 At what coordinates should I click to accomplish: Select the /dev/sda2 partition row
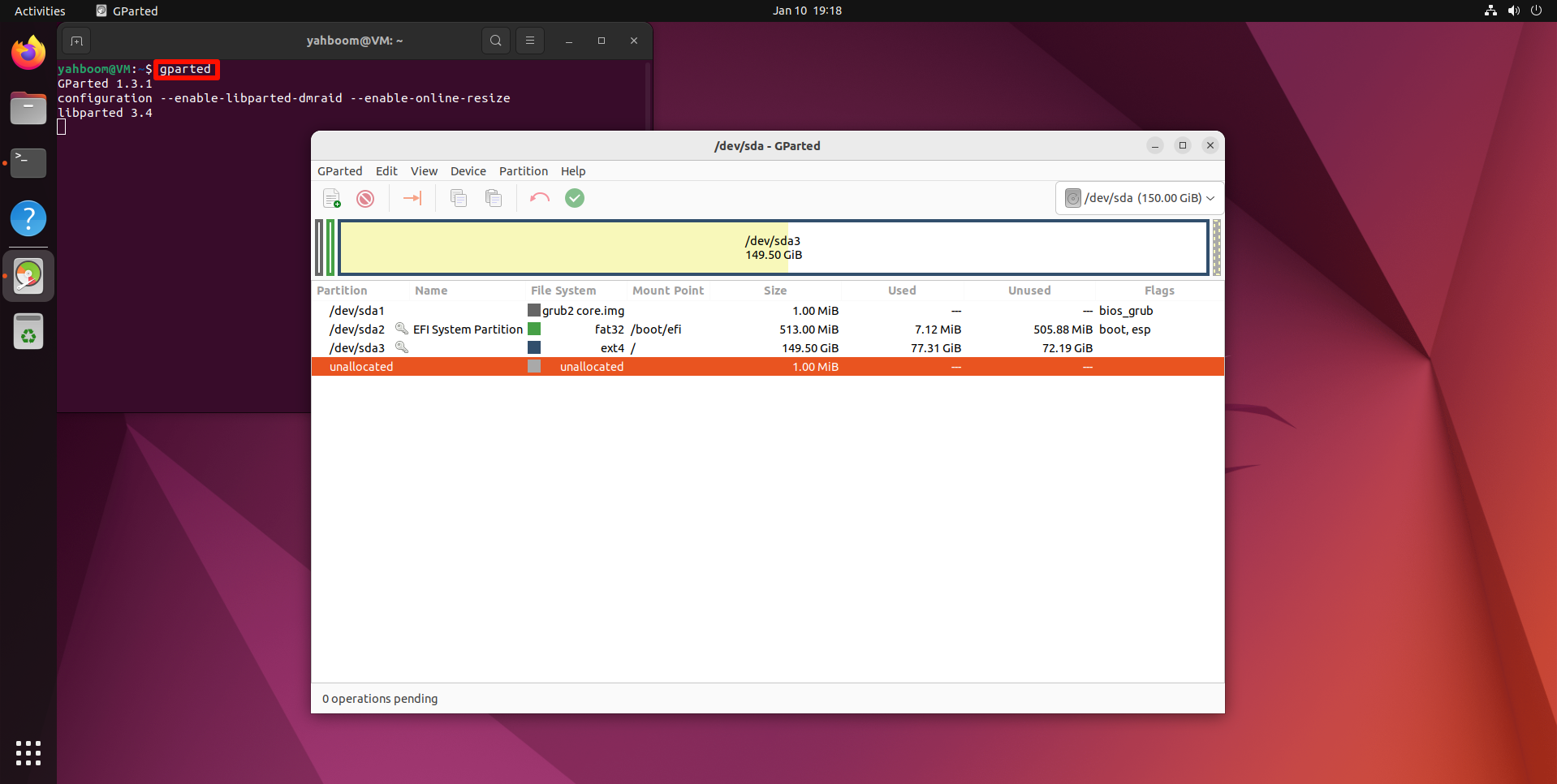(x=768, y=330)
